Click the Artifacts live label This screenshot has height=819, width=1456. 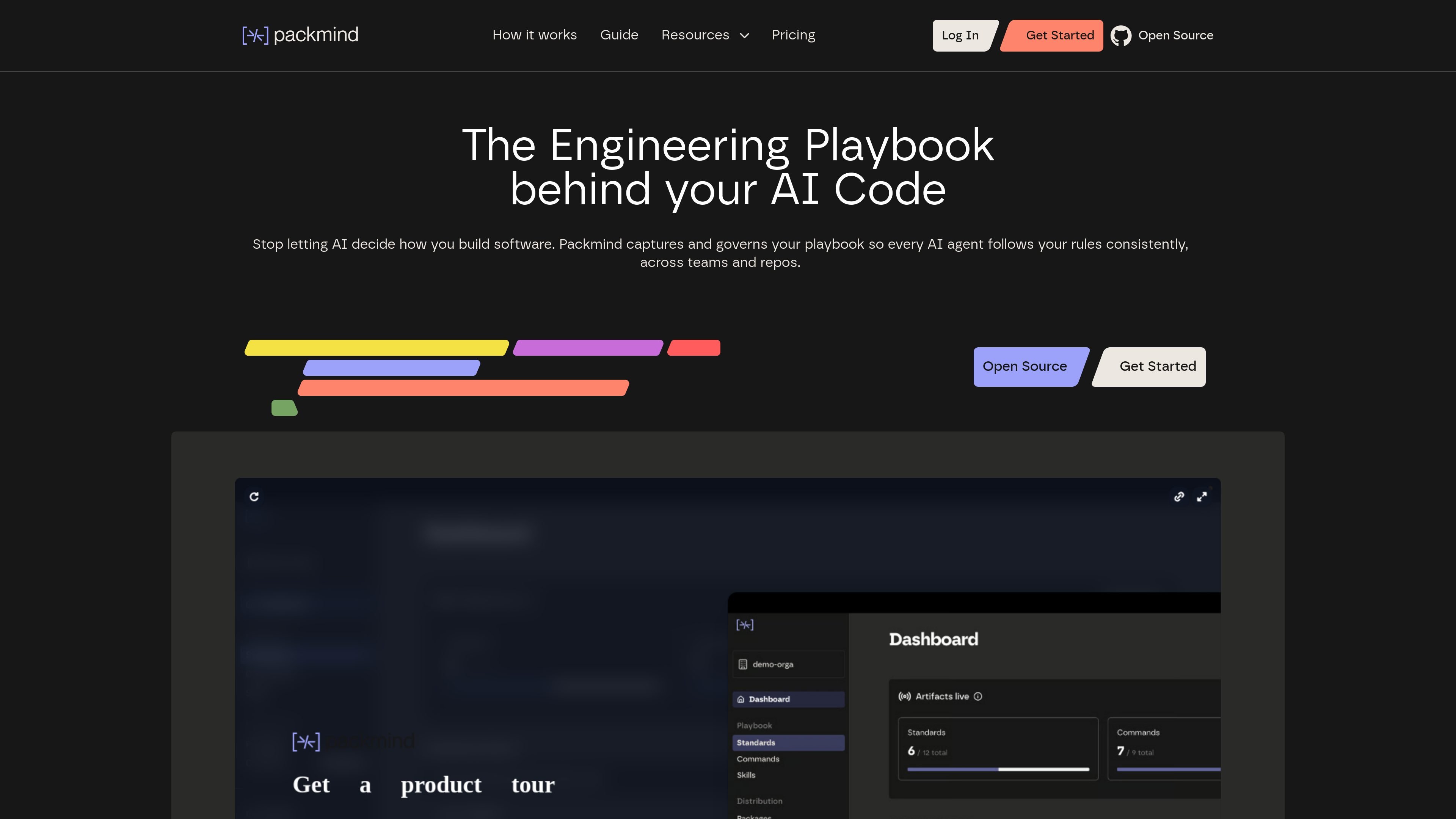942,697
